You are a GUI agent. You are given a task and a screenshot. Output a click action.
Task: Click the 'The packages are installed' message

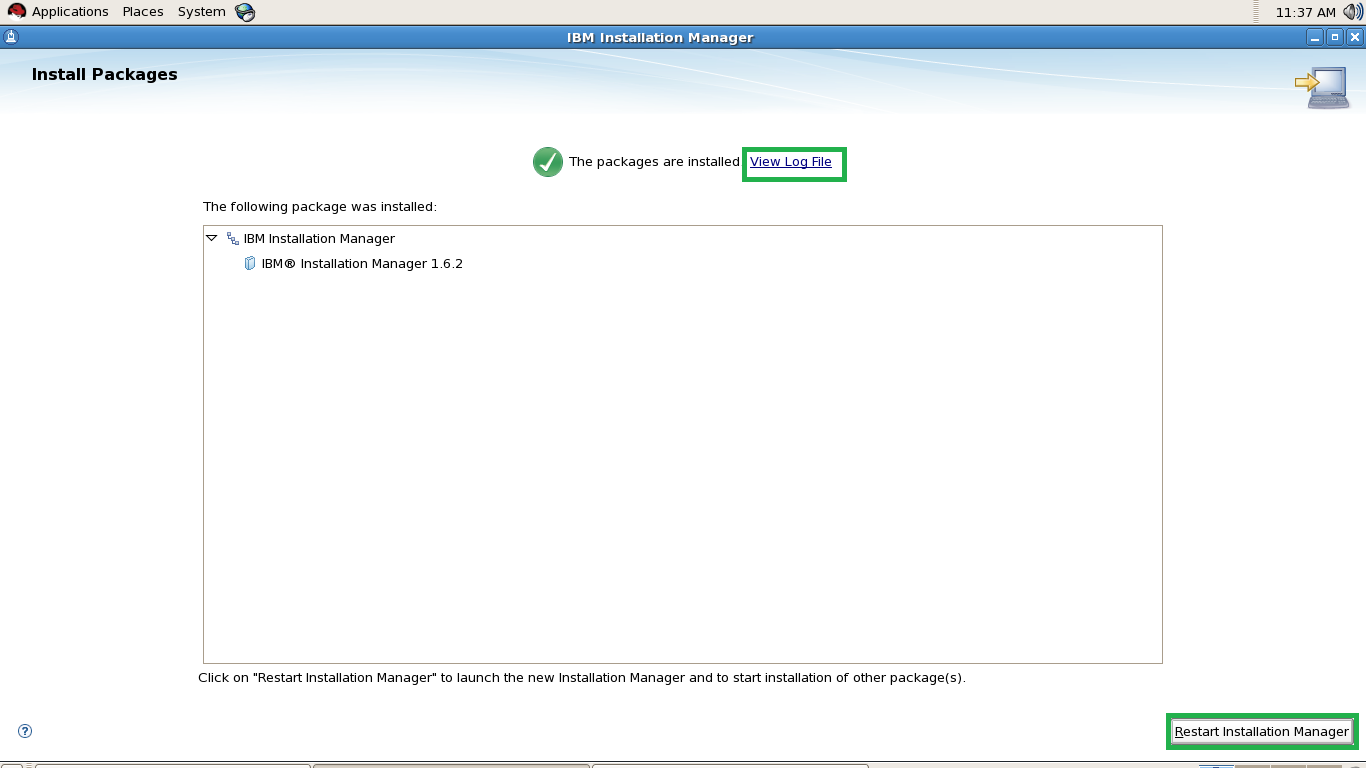click(x=654, y=162)
